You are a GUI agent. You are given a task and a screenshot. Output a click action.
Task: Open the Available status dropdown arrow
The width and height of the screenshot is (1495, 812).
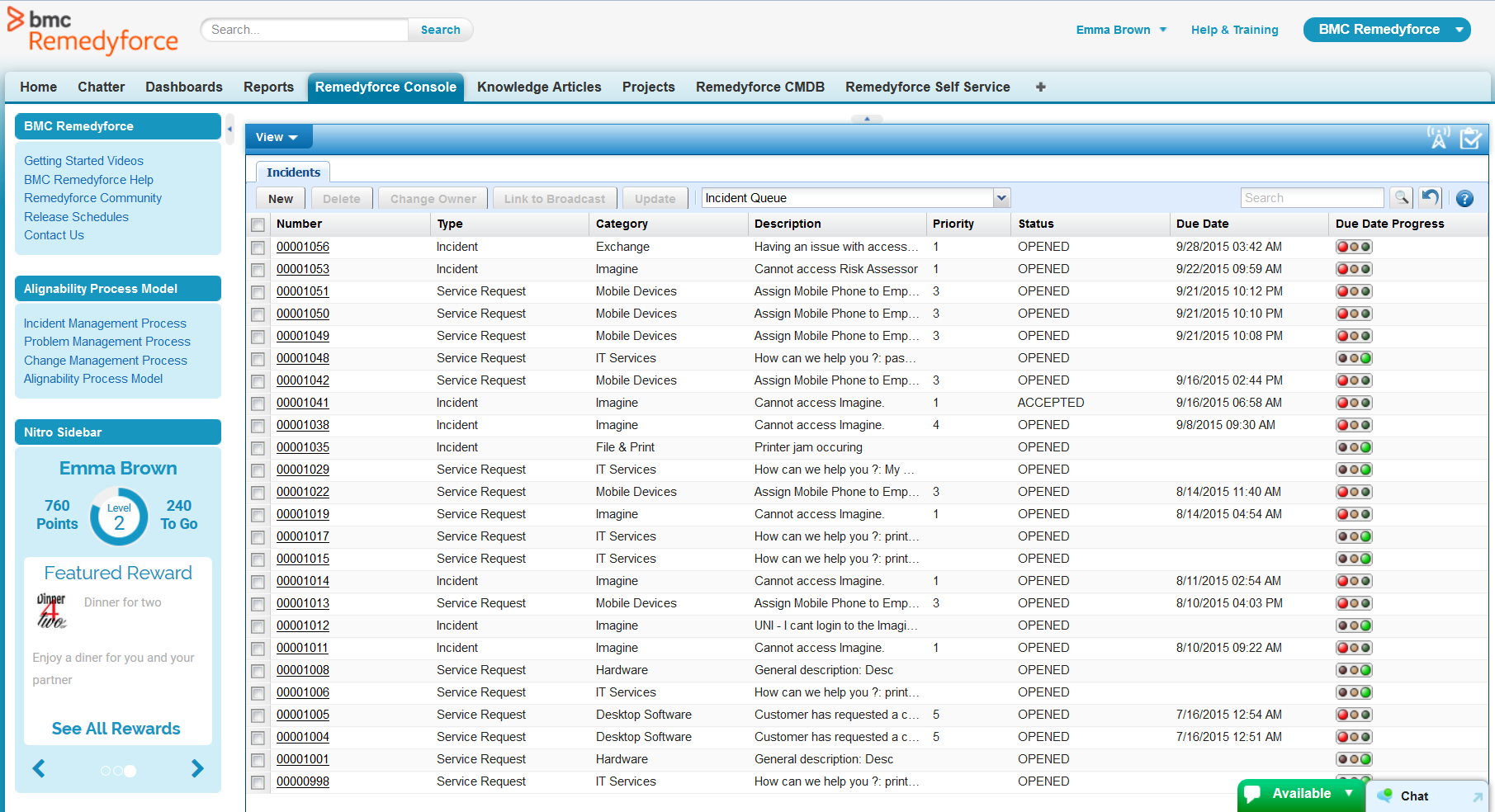click(1349, 793)
